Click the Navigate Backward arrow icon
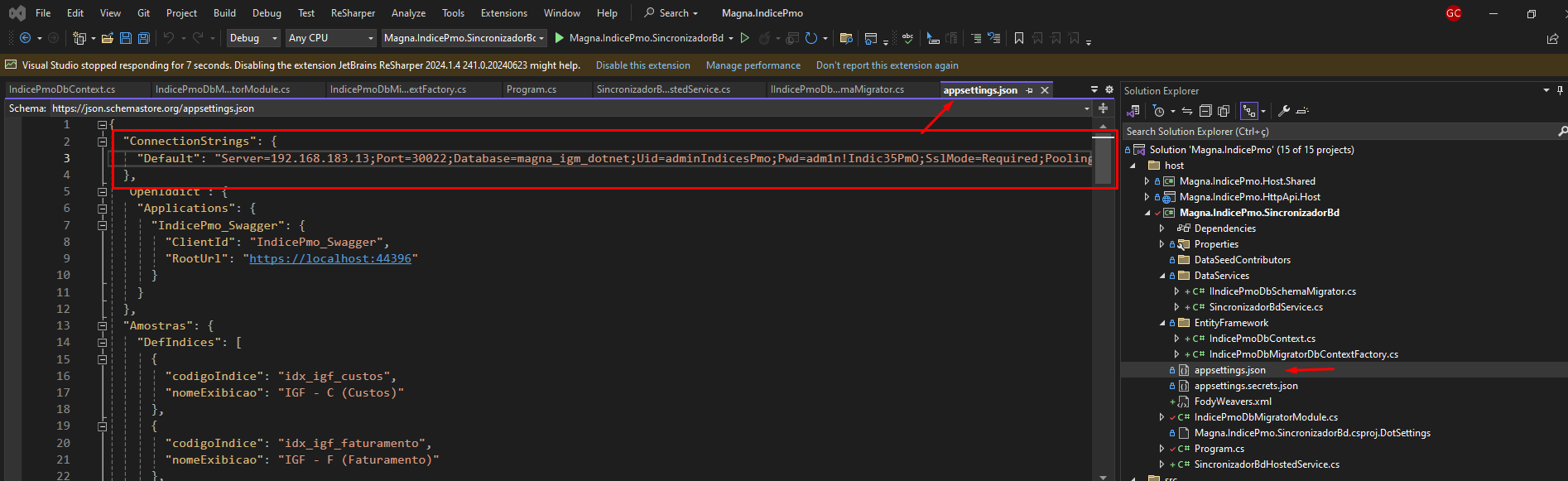The width and height of the screenshot is (1568, 481). (x=25, y=38)
